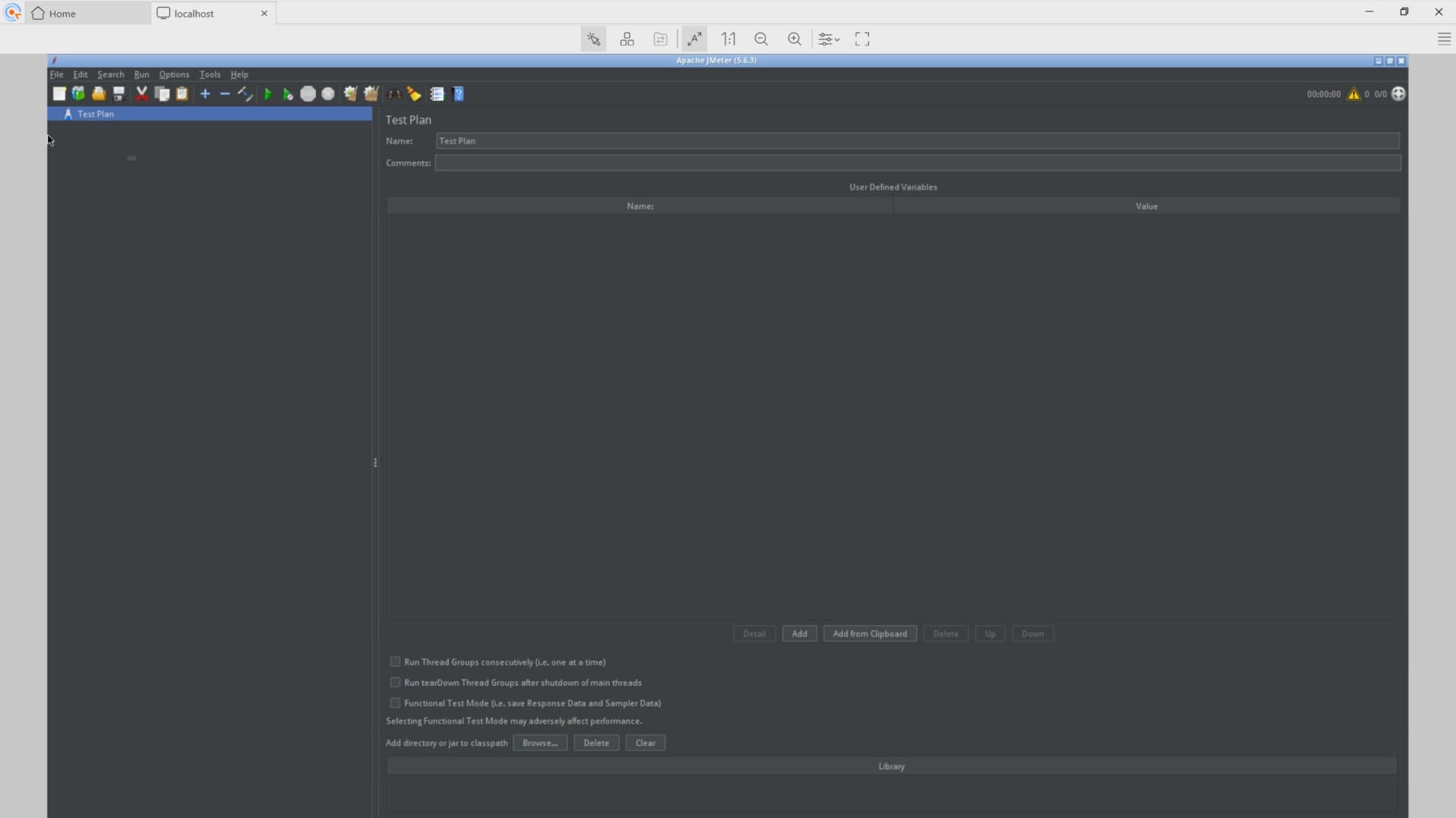Click the Name: column header
1456x818 pixels.
[640, 206]
